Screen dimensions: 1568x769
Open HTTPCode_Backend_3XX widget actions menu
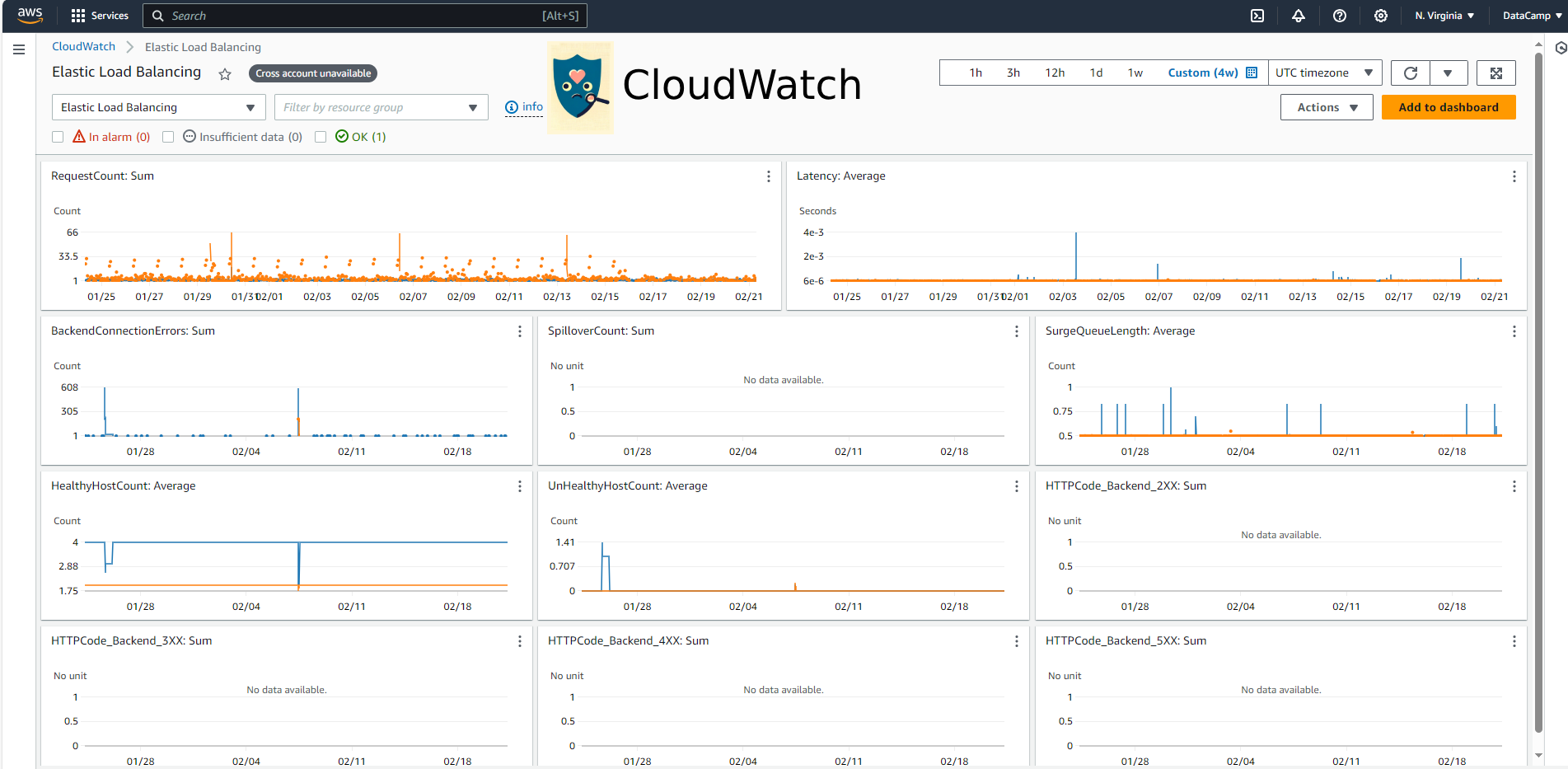(520, 641)
